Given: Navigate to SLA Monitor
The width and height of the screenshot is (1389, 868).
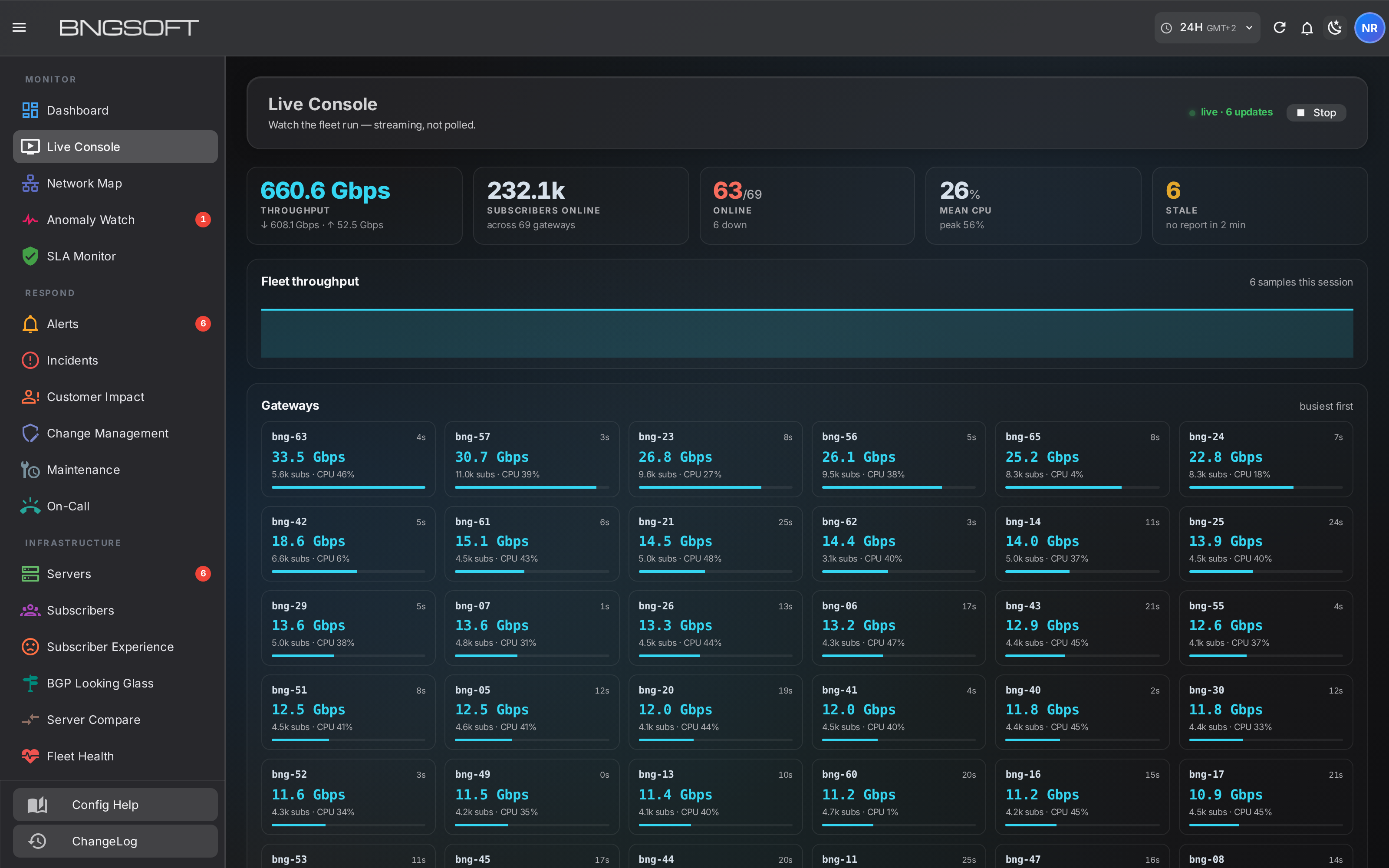Looking at the screenshot, I should tap(115, 256).
